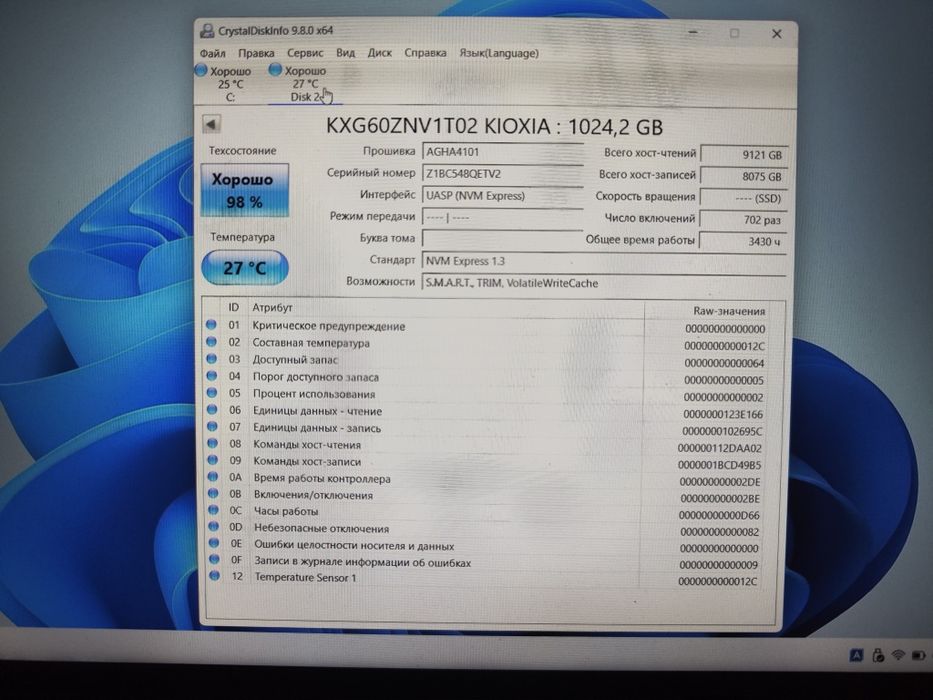Click raw value 0000000102695C

pyautogui.click(x=722, y=431)
